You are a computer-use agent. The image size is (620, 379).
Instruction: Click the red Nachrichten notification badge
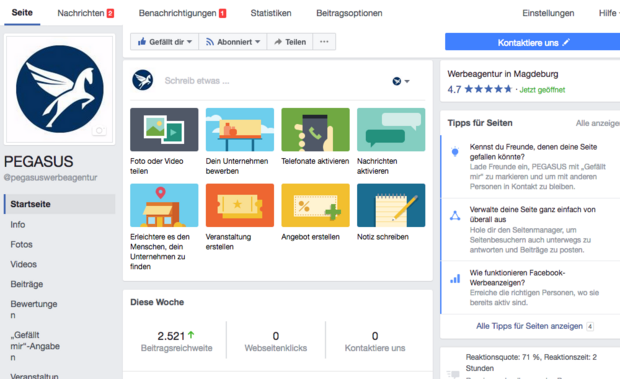point(110,13)
